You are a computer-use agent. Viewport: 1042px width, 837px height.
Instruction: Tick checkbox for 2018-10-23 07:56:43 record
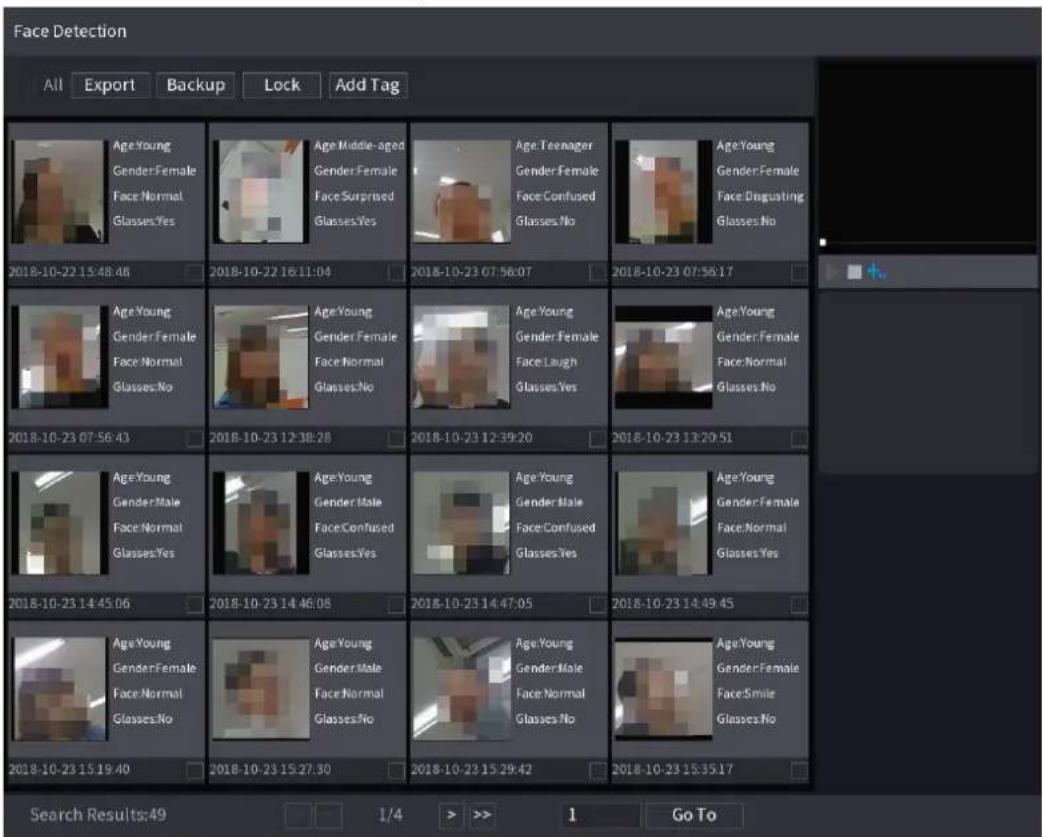(x=195, y=438)
